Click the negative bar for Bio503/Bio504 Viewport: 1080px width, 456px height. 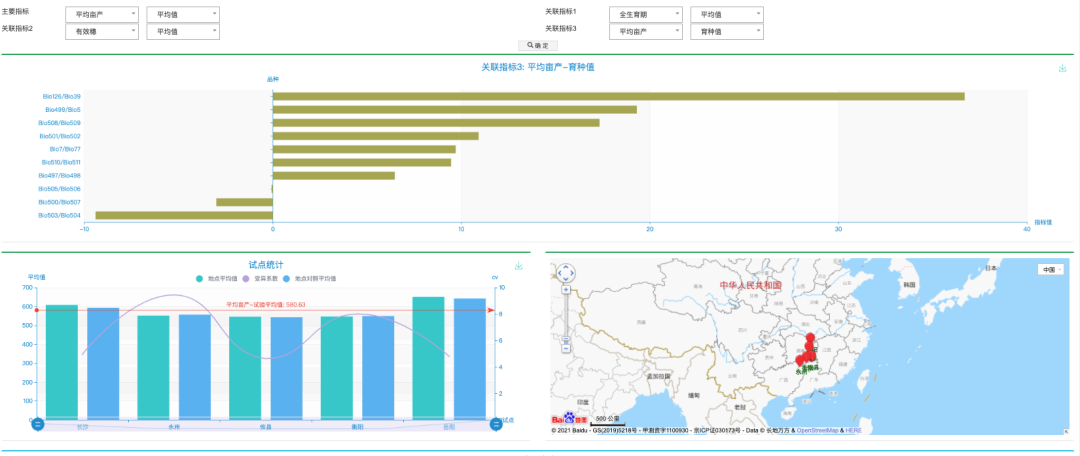tap(184, 216)
